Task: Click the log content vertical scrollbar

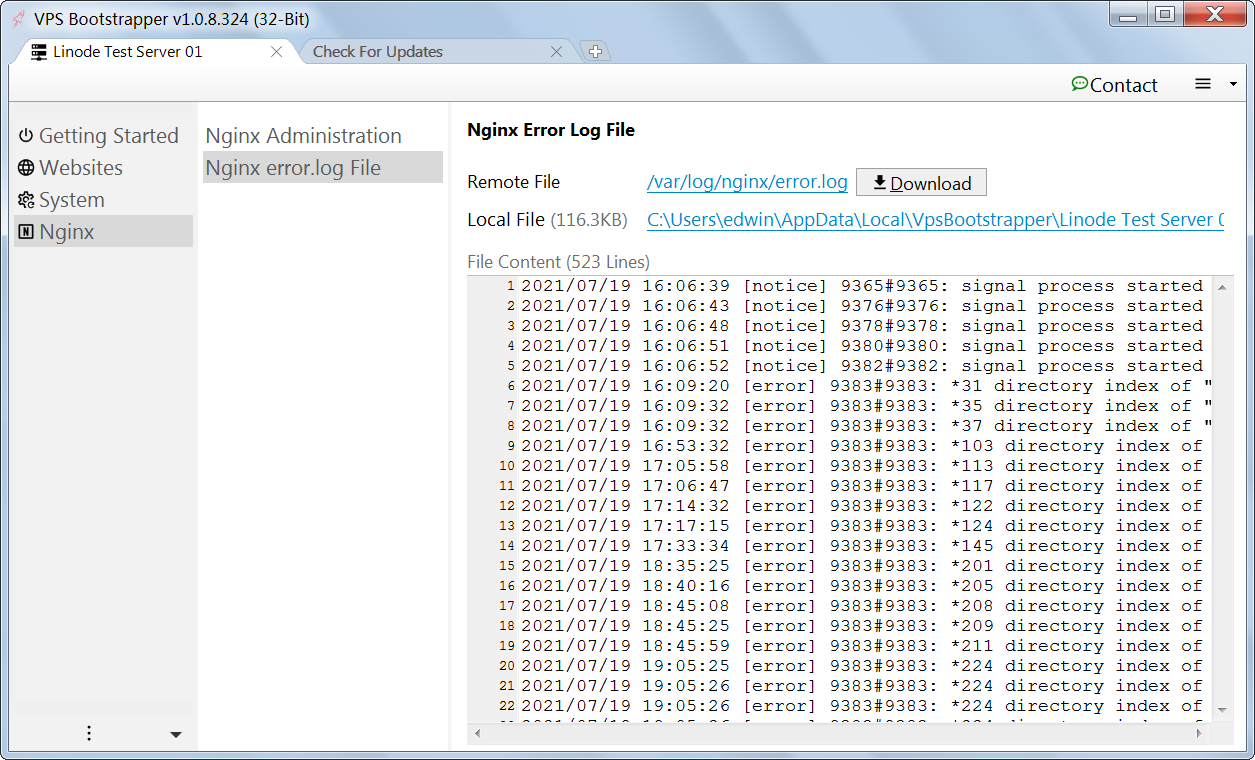Action: pos(1221,500)
